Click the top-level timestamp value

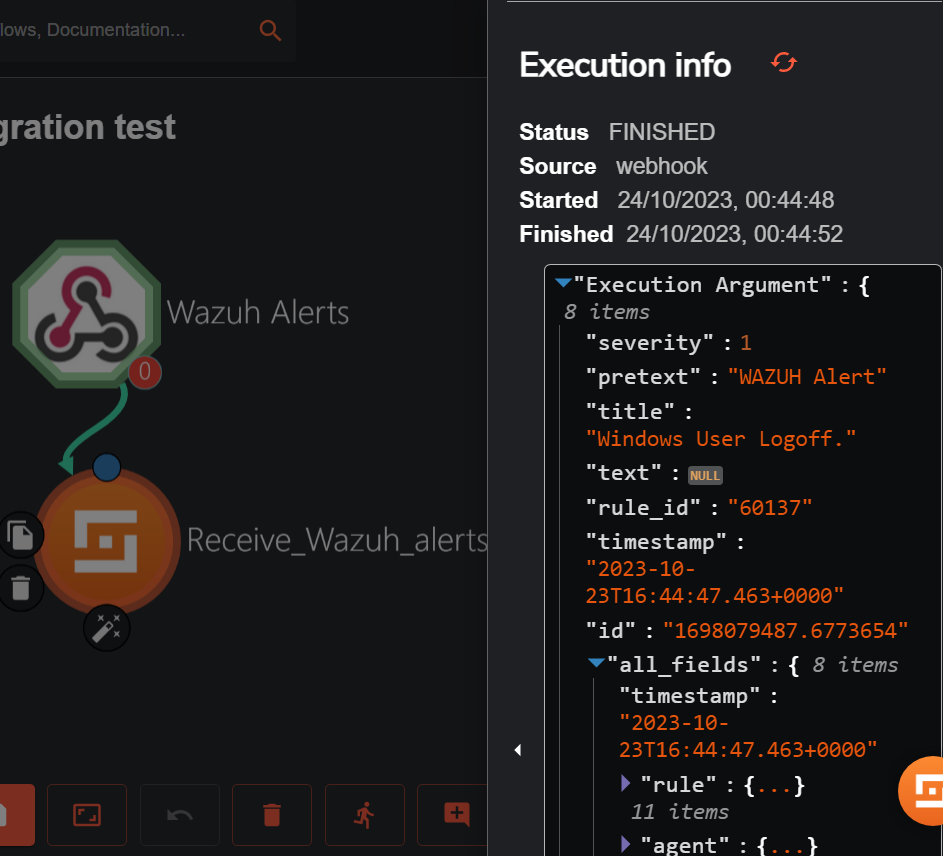[x=714, y=582]
